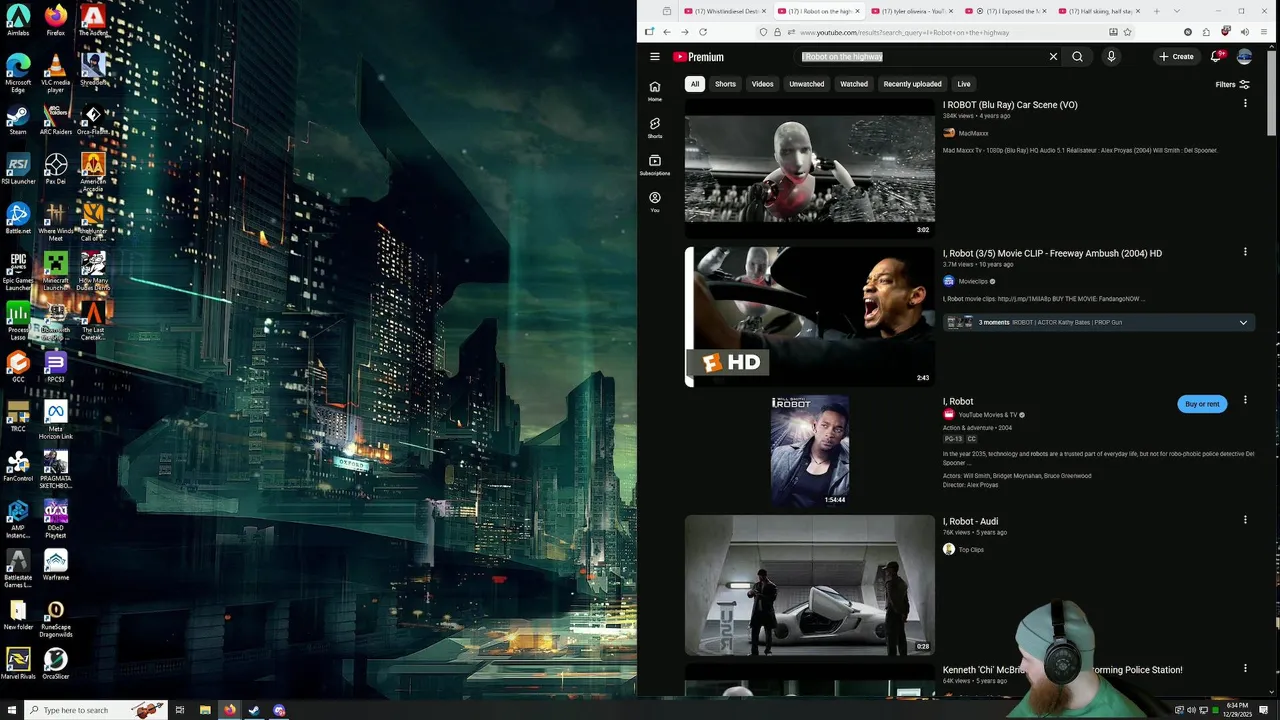Open Shorts in YouTube sidebar

click(655, 128)
